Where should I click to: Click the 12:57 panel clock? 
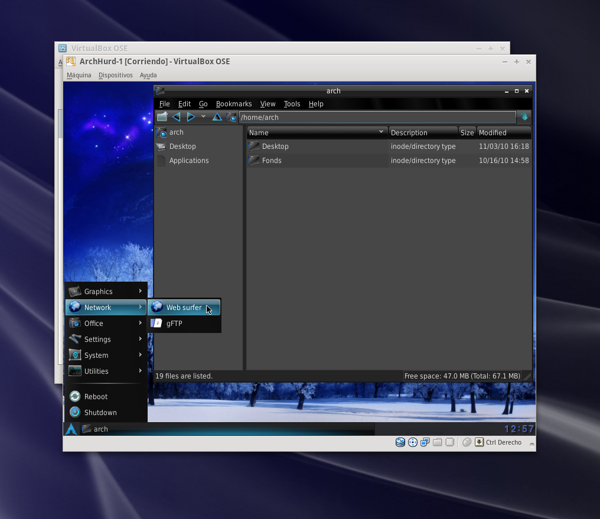[518, 429]
